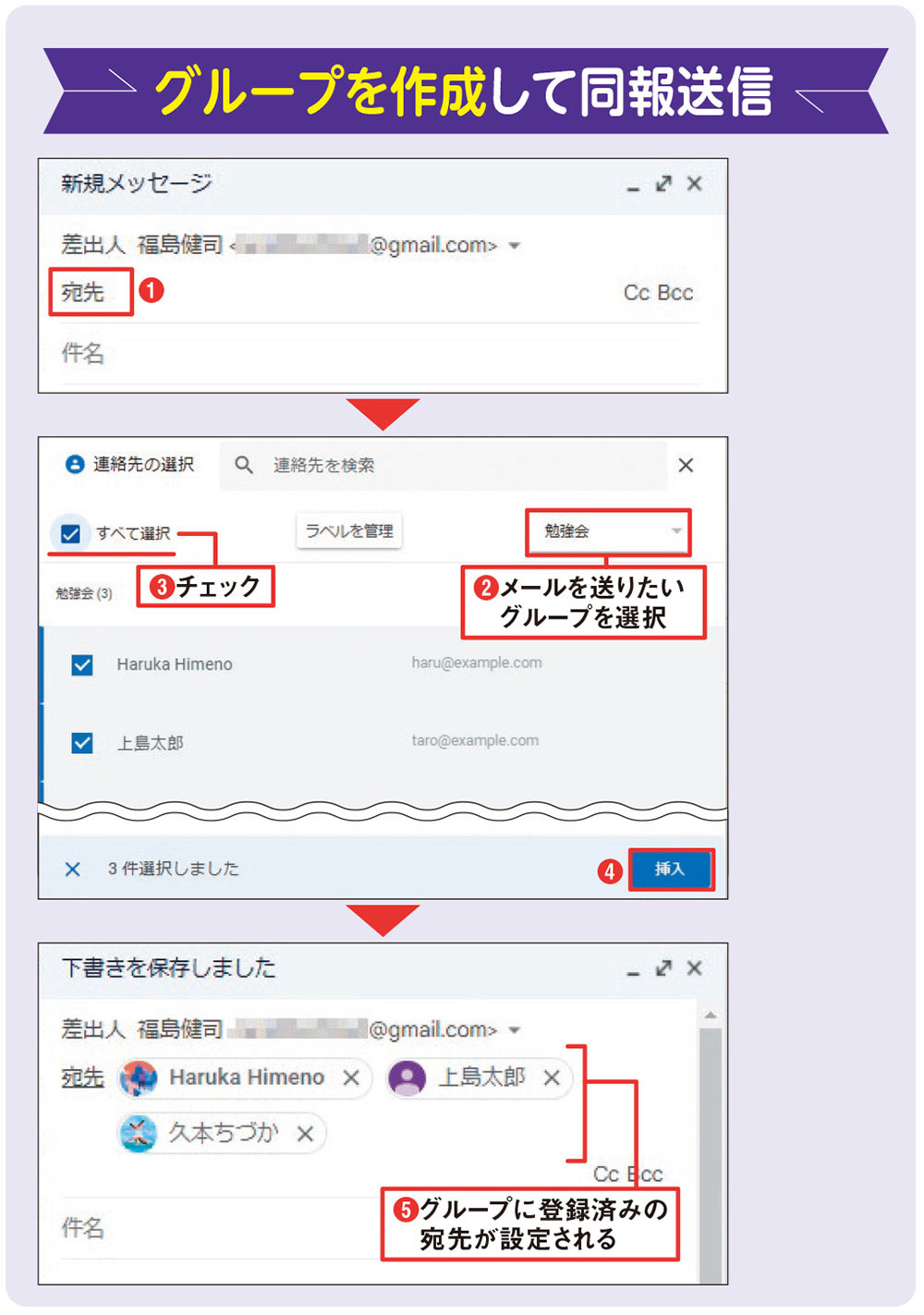This screenshot has height=1315, width=924.
Task: Remove 久本ちづか using the X on the chip
Action: pyautogui.click(x=306, y=1134)
